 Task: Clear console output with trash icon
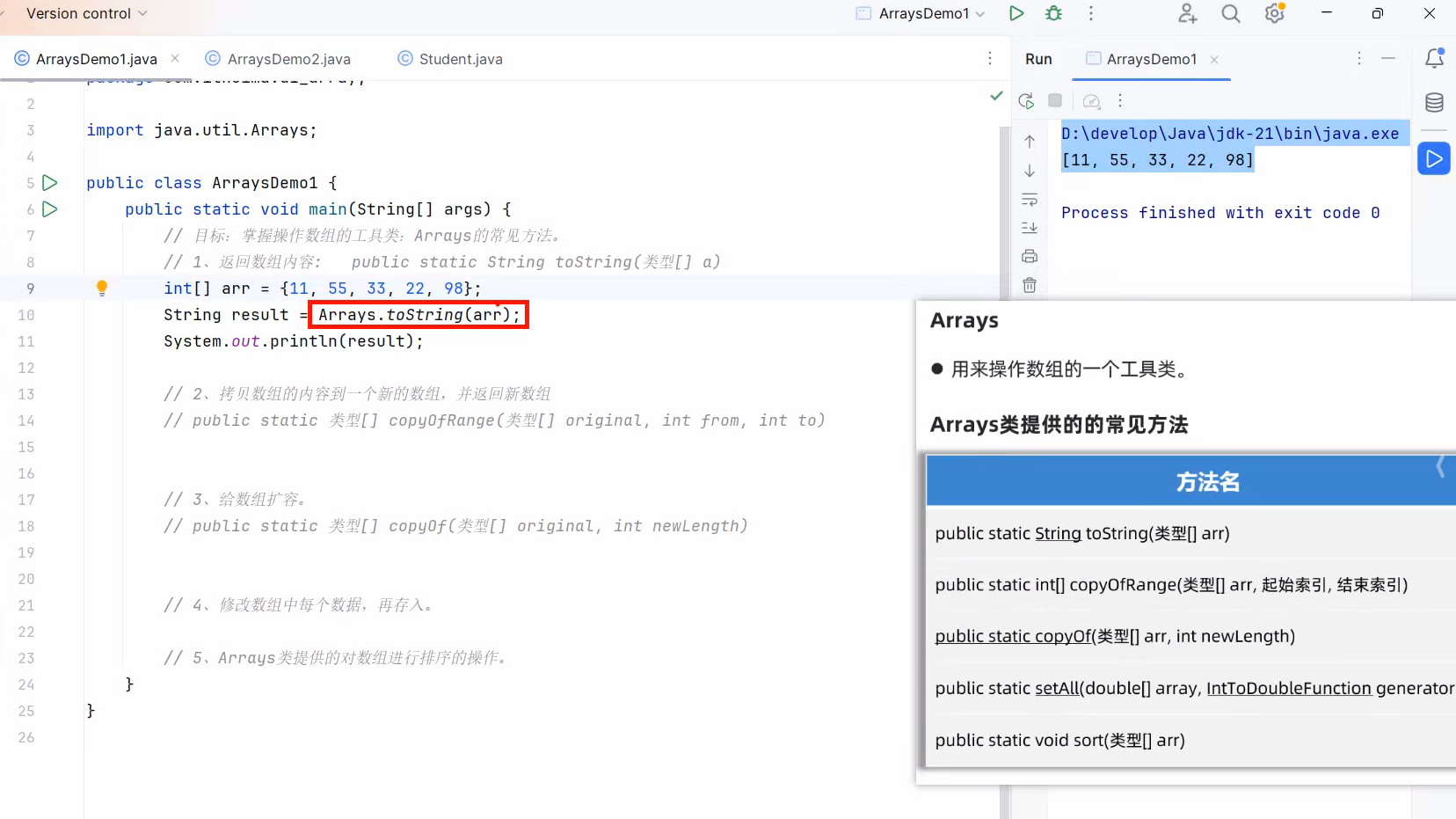tap(1030, 285)
